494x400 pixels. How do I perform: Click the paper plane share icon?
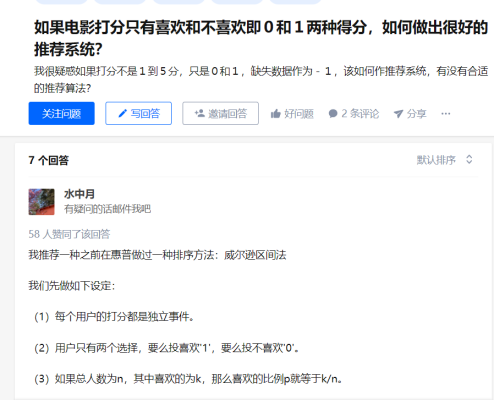pyautogui.click(x=398, y=114)
